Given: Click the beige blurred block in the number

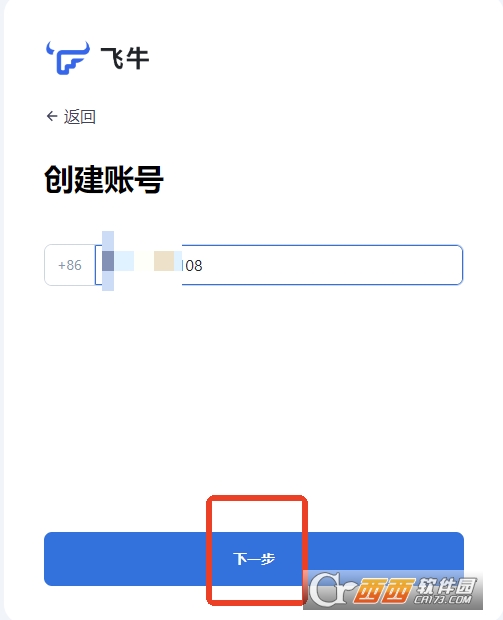Looking at the screenshot, I should click(x=164, y=261).
